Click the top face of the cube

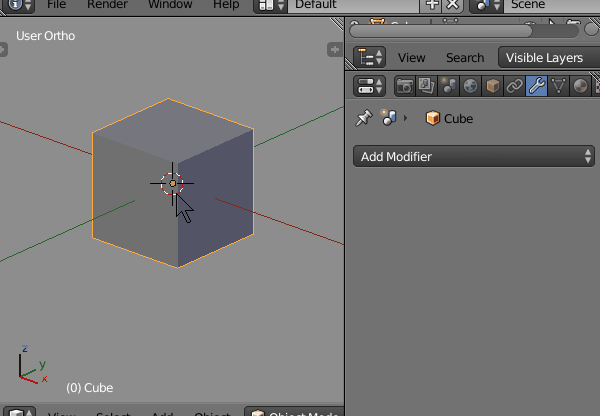[x=173, y=129]
